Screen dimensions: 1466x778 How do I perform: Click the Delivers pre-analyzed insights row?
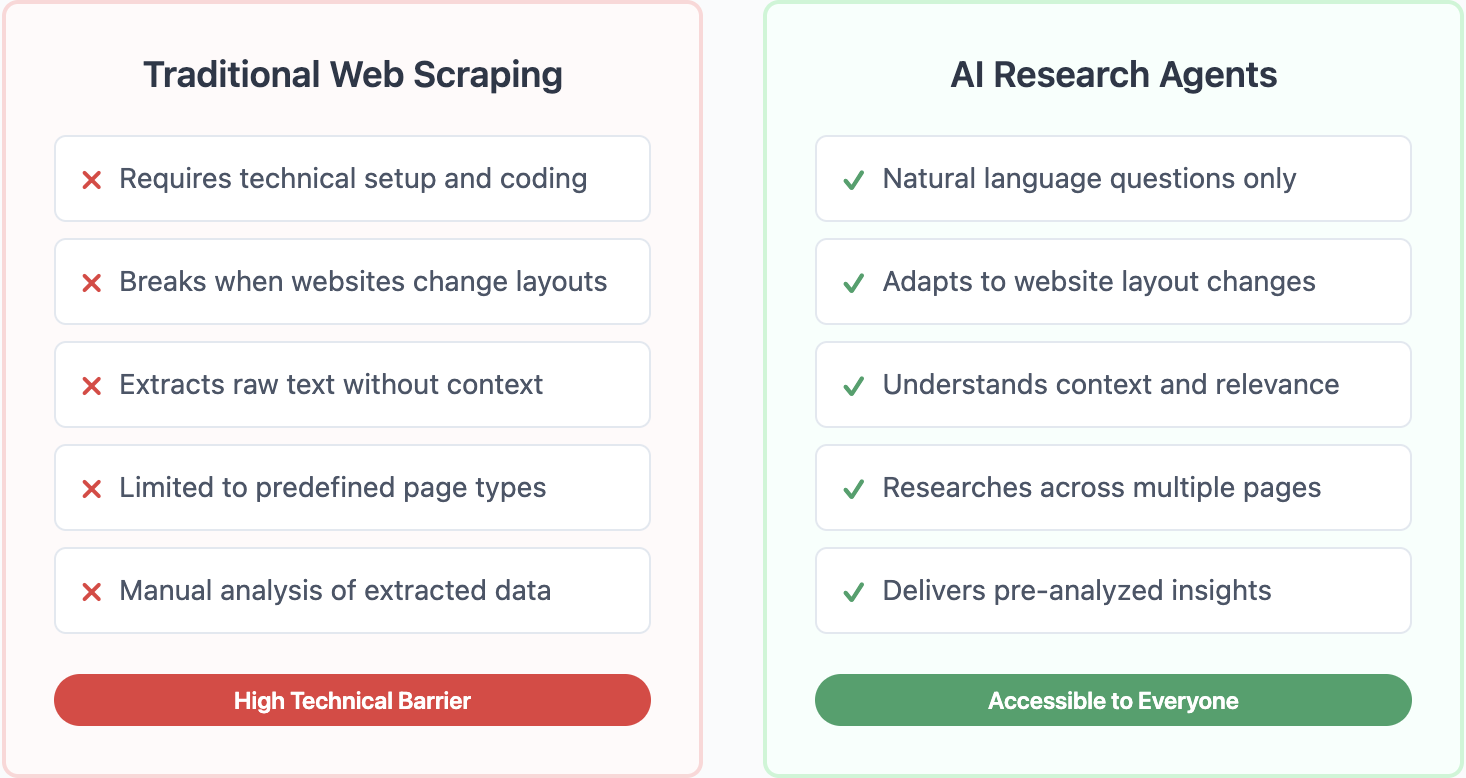coord(1113,591)
